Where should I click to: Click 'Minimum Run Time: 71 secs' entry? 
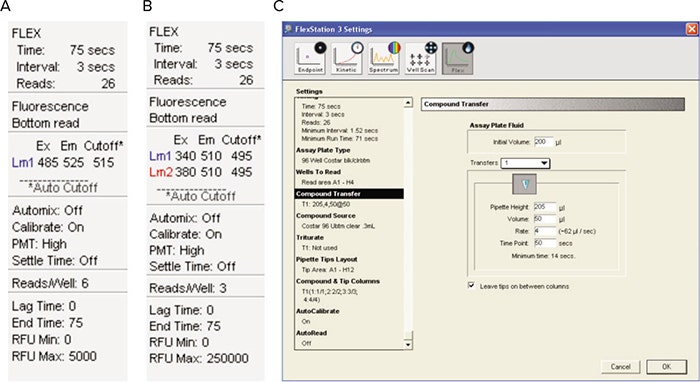point(340,139)
